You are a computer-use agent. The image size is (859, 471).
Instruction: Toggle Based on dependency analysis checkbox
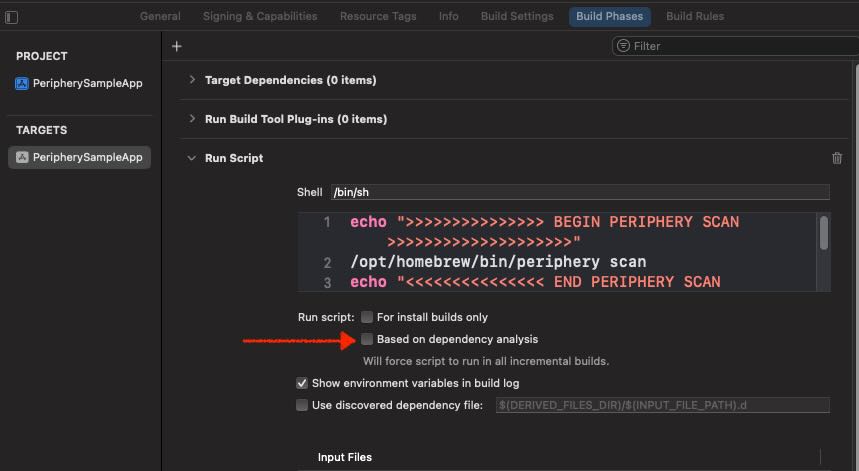(x=366, y=339)
